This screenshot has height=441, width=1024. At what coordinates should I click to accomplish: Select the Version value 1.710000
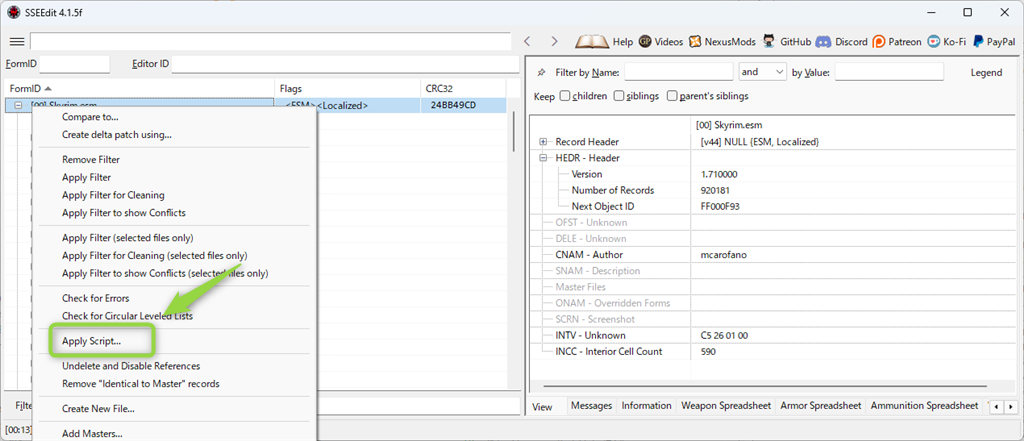719,174
